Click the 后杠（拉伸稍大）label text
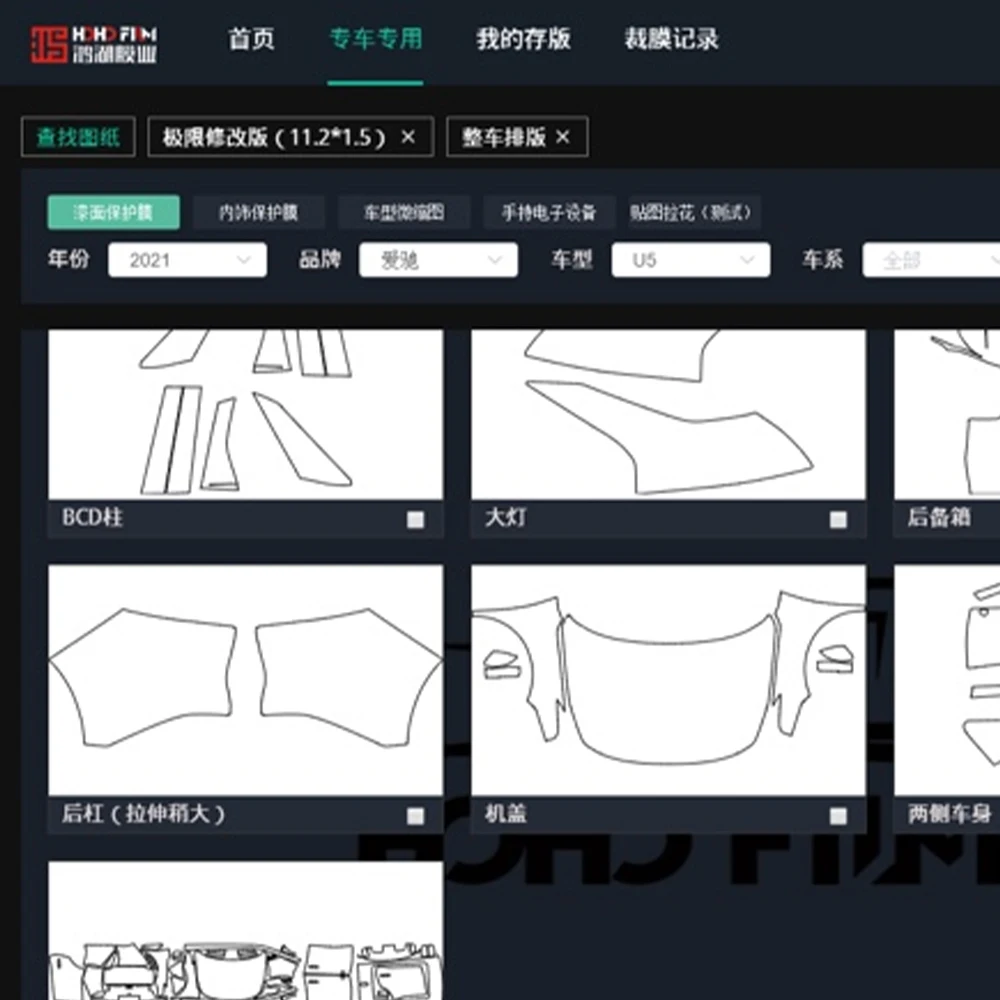This screenshot has height=1000, width=1000. (143, 814)
